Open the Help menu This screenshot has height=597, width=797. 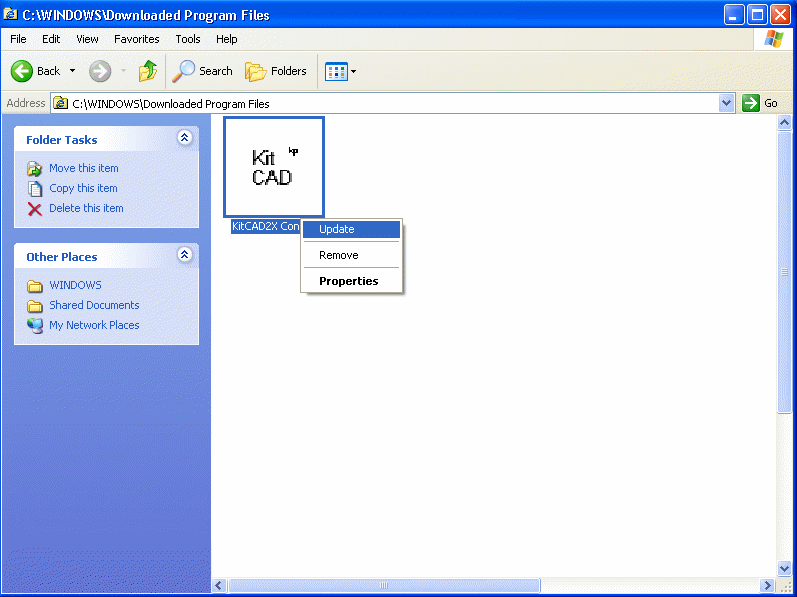[227, 39]
